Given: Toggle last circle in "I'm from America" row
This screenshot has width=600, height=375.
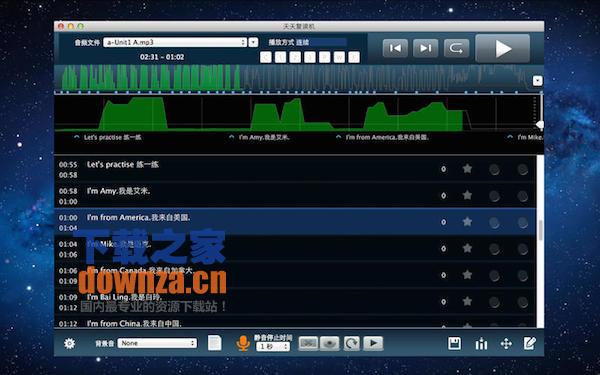Looking at the screenshot, I should (x=523, y=223).
